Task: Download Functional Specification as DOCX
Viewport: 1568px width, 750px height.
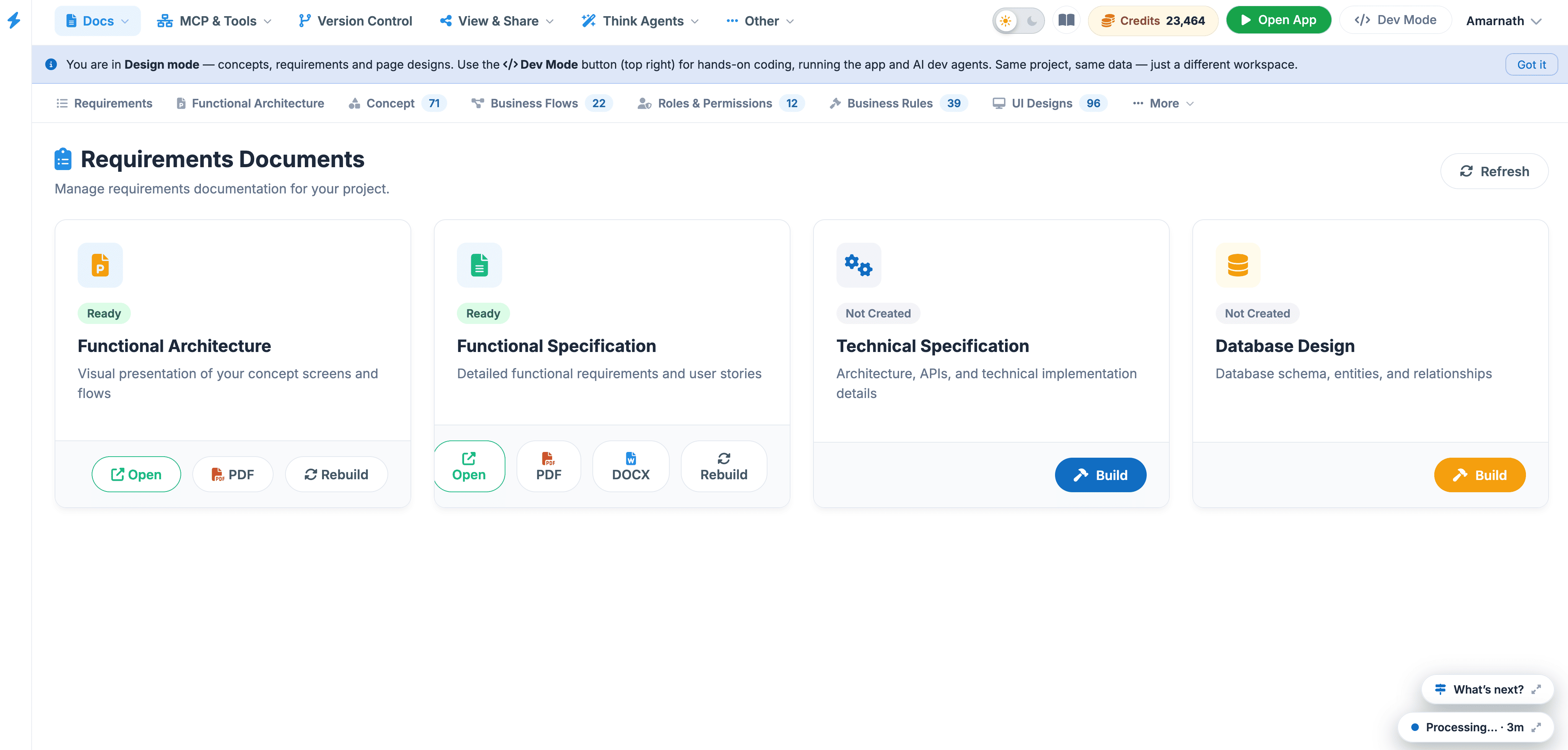Action: [x=631, y=466]
